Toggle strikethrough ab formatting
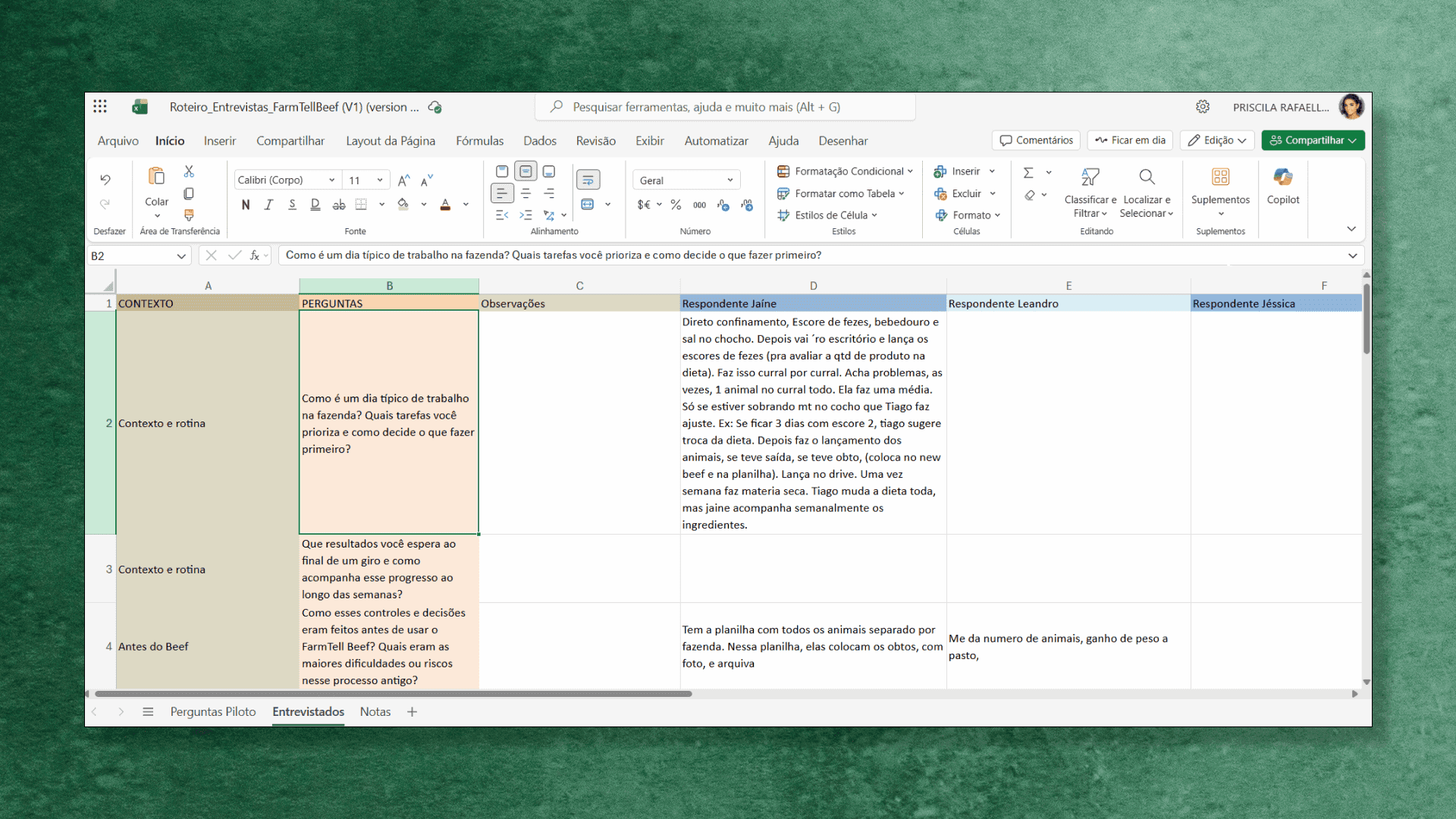The image size is (1456, 819). (x=339, y=205)
